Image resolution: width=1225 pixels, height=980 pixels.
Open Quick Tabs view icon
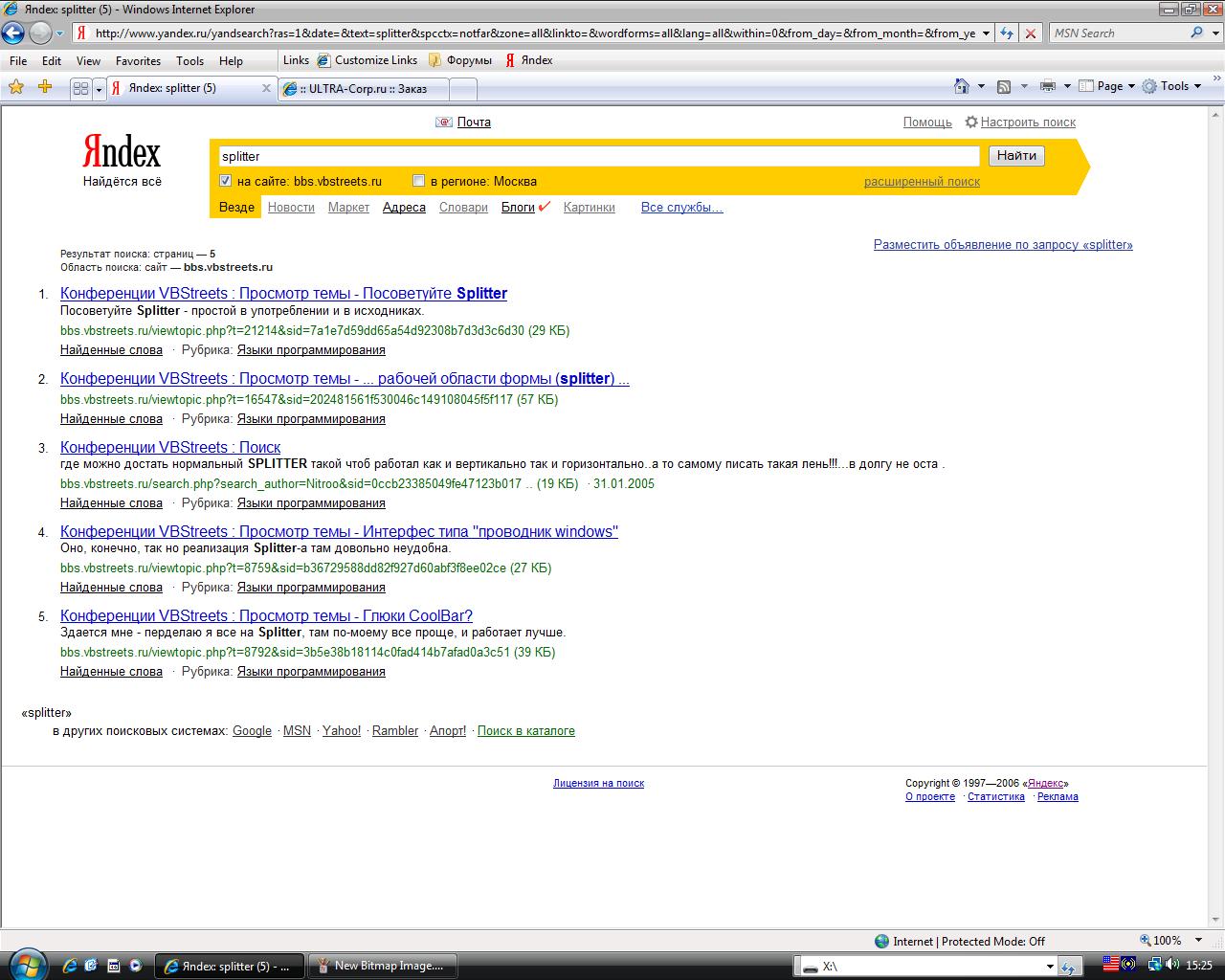click(x=78, y=87)
